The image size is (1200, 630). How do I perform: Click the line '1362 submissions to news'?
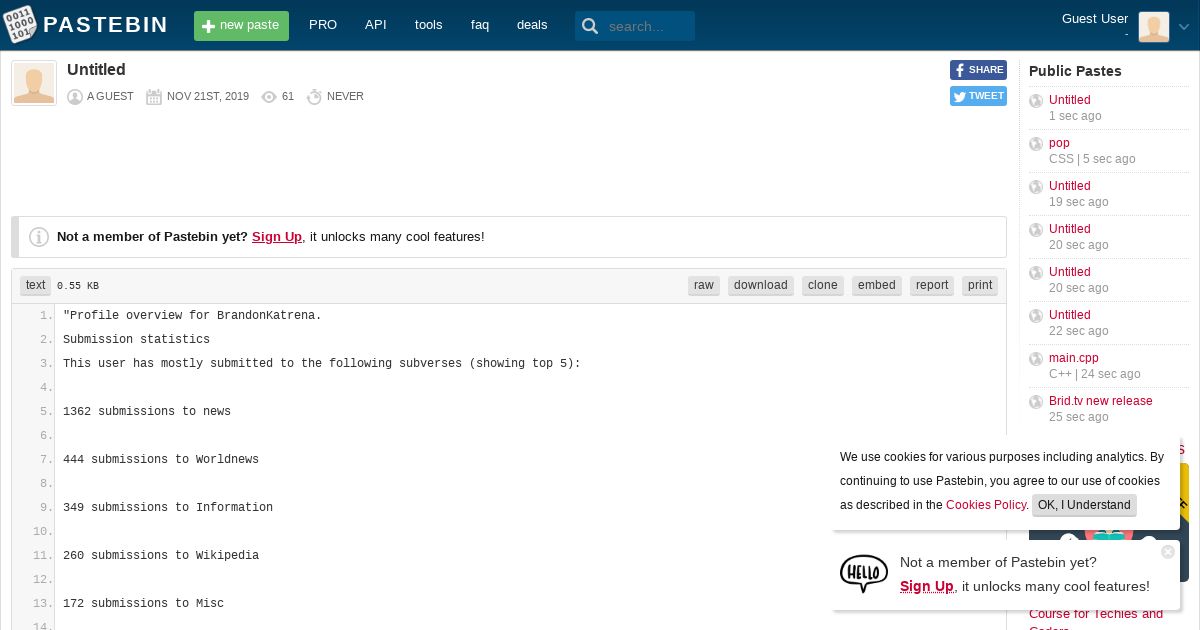click(147, 412)
